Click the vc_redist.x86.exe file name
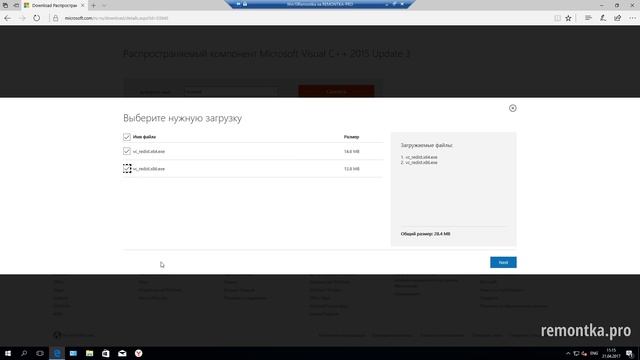The image size is (640, 360). [x=149, y=169]
